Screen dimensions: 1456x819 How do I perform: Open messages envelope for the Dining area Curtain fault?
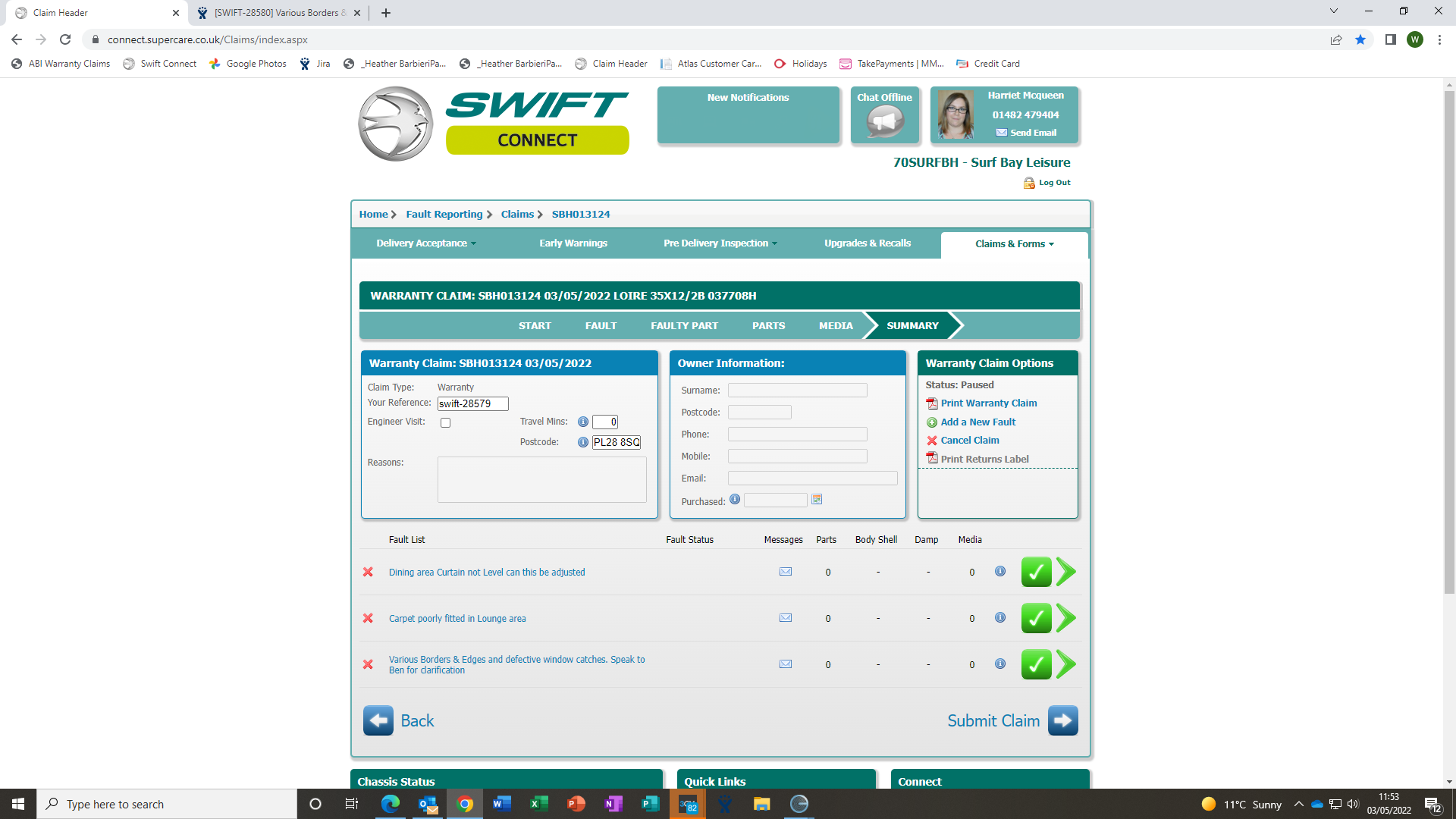[x=786, y=572]
